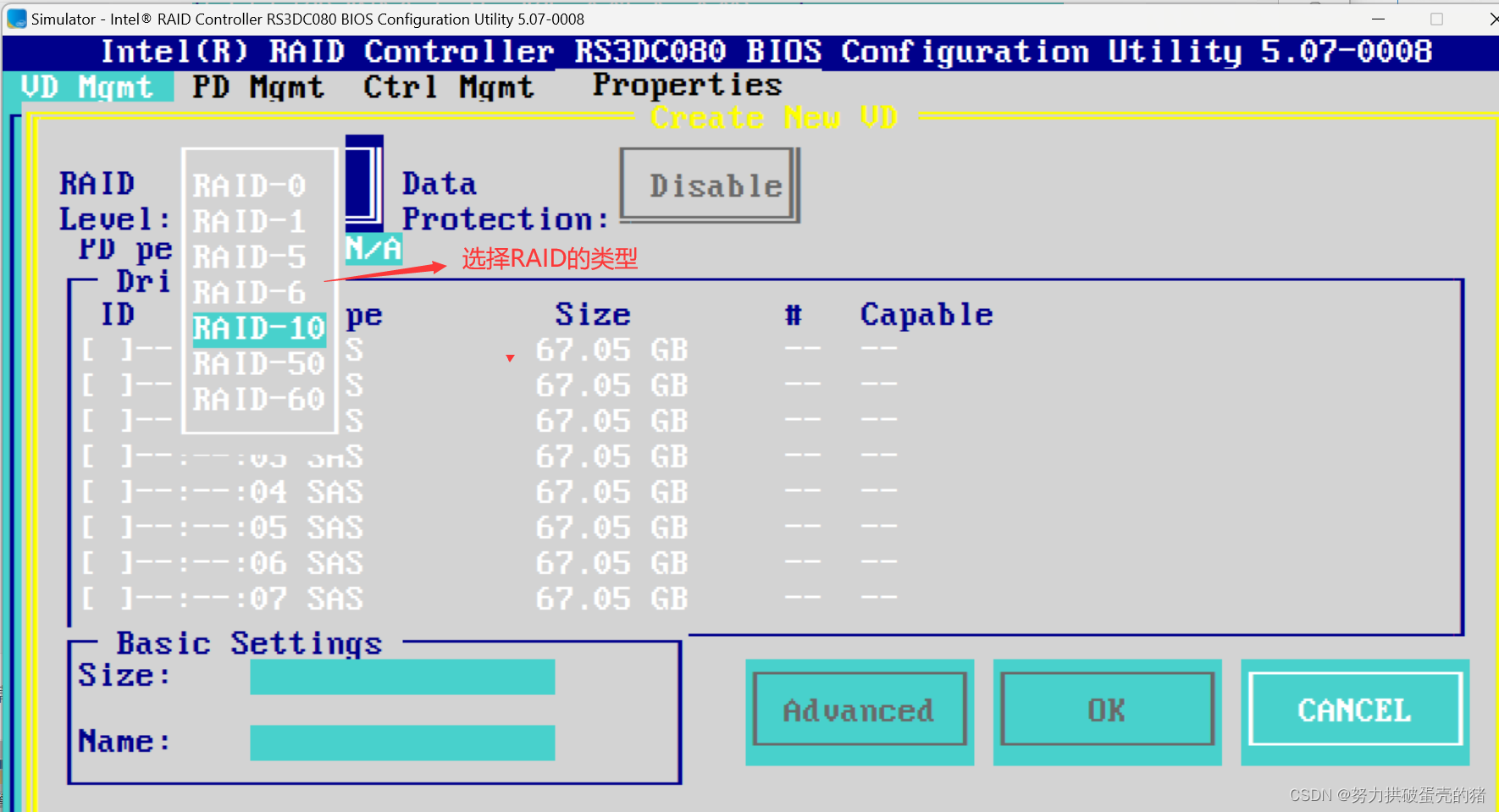Screen dimensions: 1499x812
Task: Choose RAID-0 from the RAID level list
Action: click(249, 185)
